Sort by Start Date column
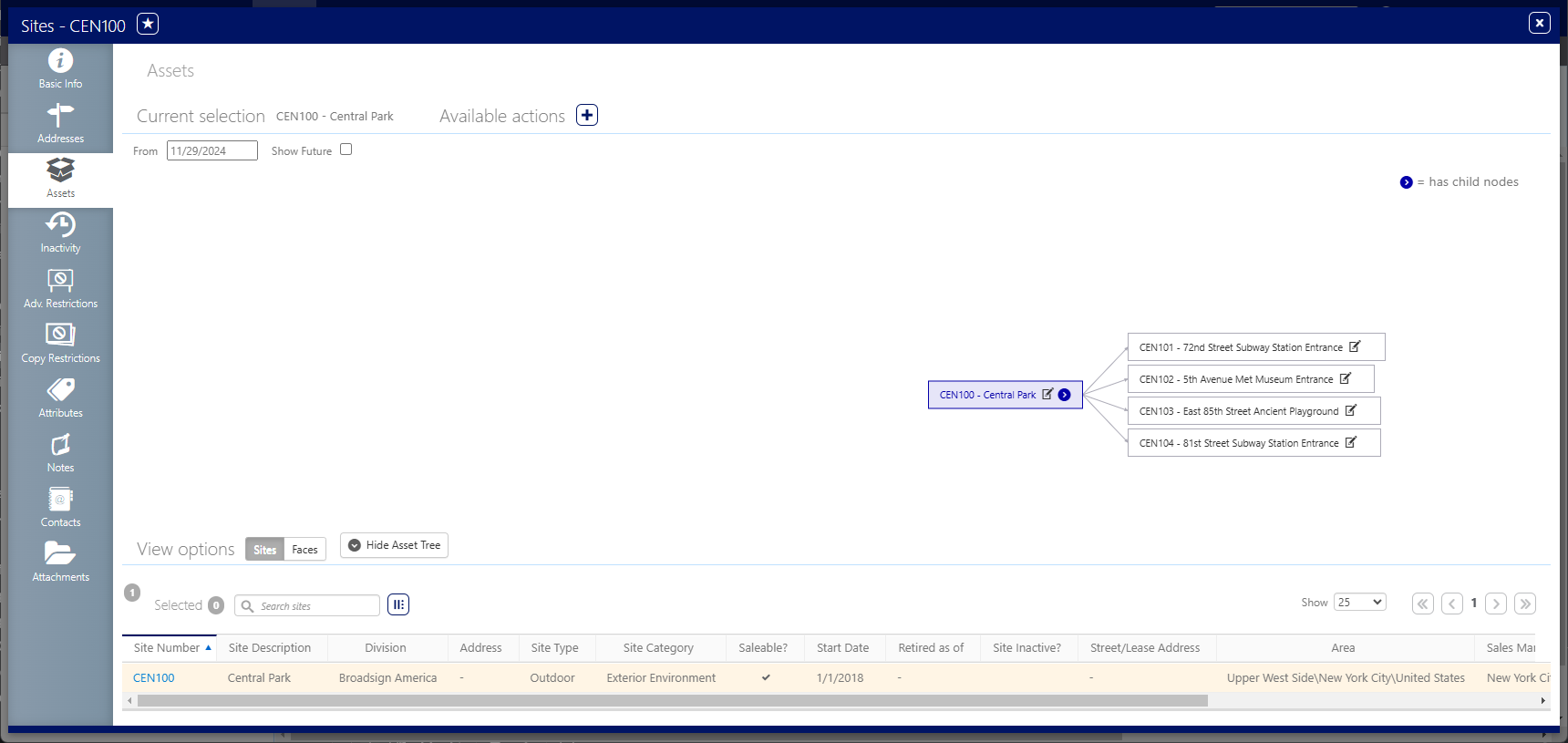The width and height of the screenshot is (1568, 743). pos(843,648)
